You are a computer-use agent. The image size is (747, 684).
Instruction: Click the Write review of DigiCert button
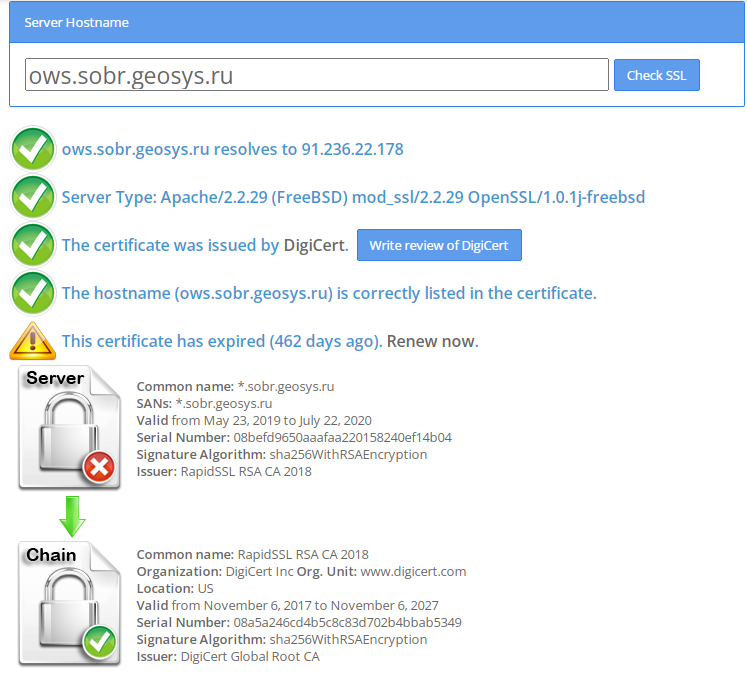tap(439, 246)
